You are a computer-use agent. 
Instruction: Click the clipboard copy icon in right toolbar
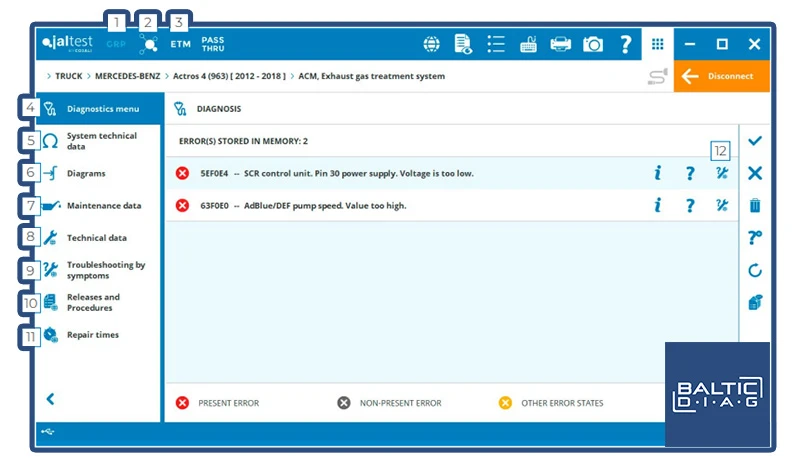[x=755, y=302]
